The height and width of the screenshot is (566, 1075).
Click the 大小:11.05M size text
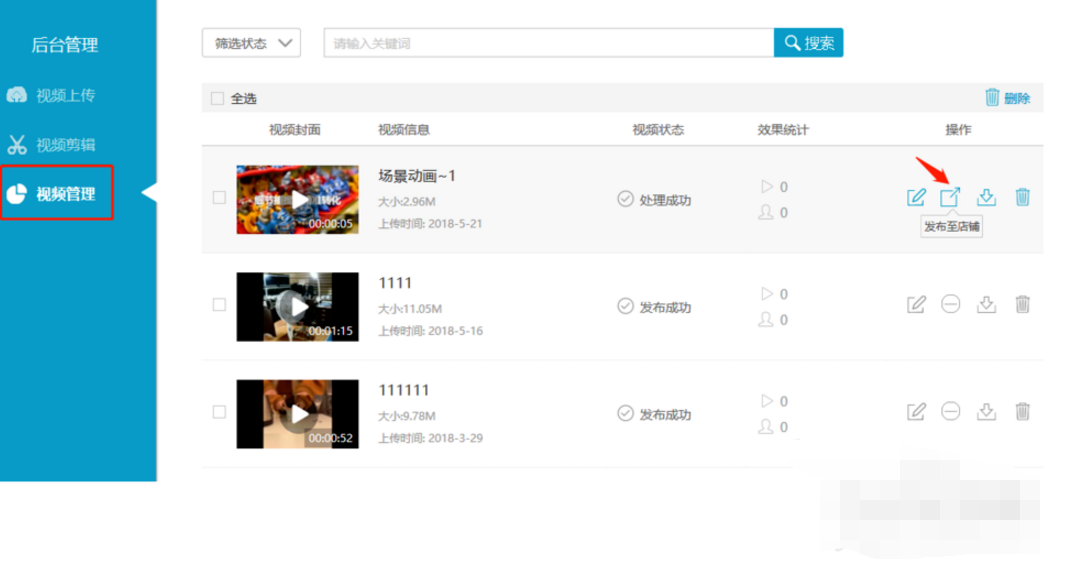410,308
